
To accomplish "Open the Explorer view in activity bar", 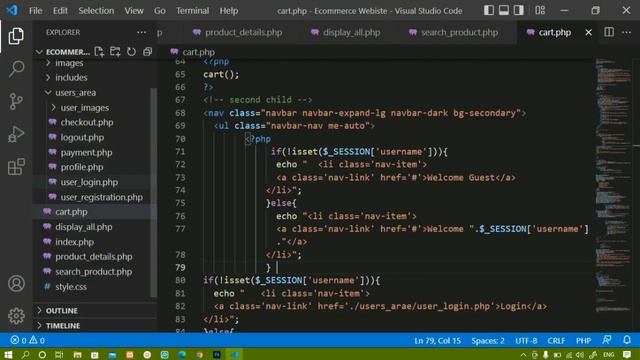I will coord(16,36).
